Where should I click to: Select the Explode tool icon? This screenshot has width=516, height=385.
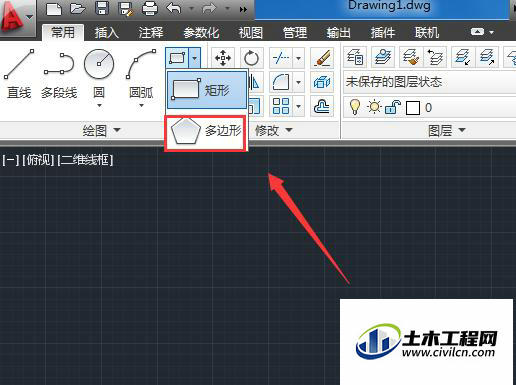click(322, 82)
